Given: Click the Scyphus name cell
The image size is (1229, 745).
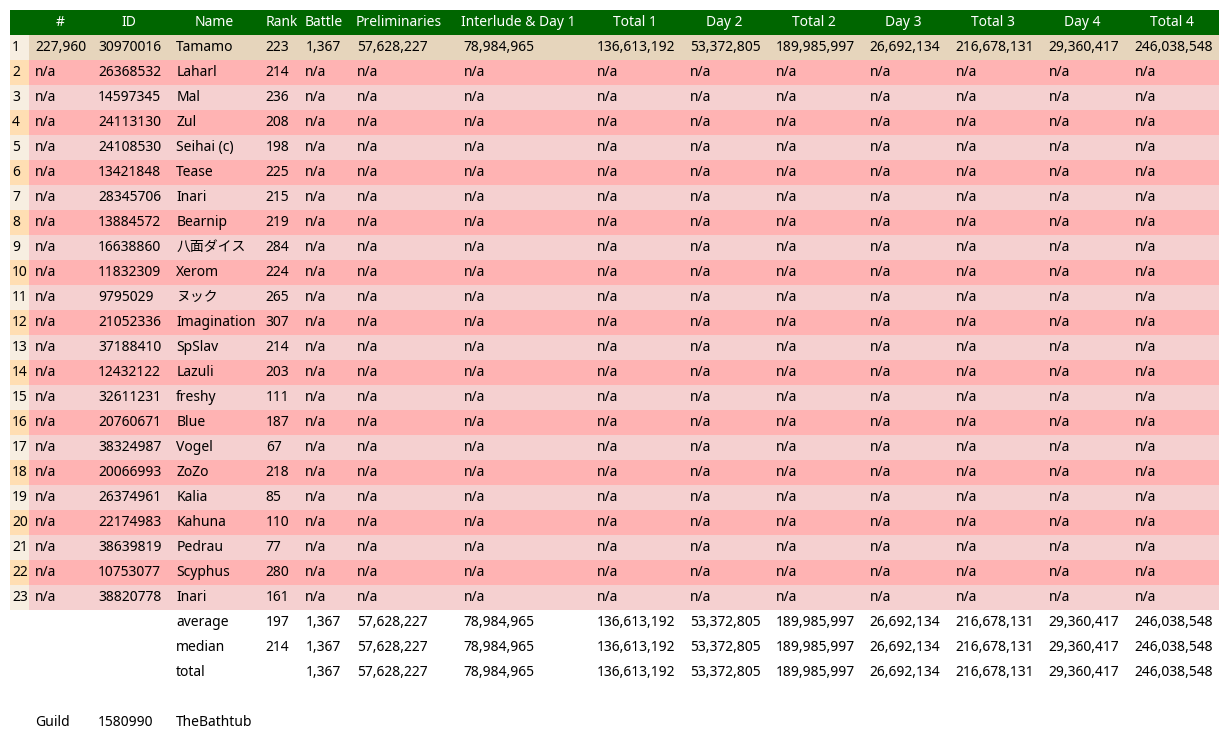Looking at the screenshot, I should [x=203, y=571].
